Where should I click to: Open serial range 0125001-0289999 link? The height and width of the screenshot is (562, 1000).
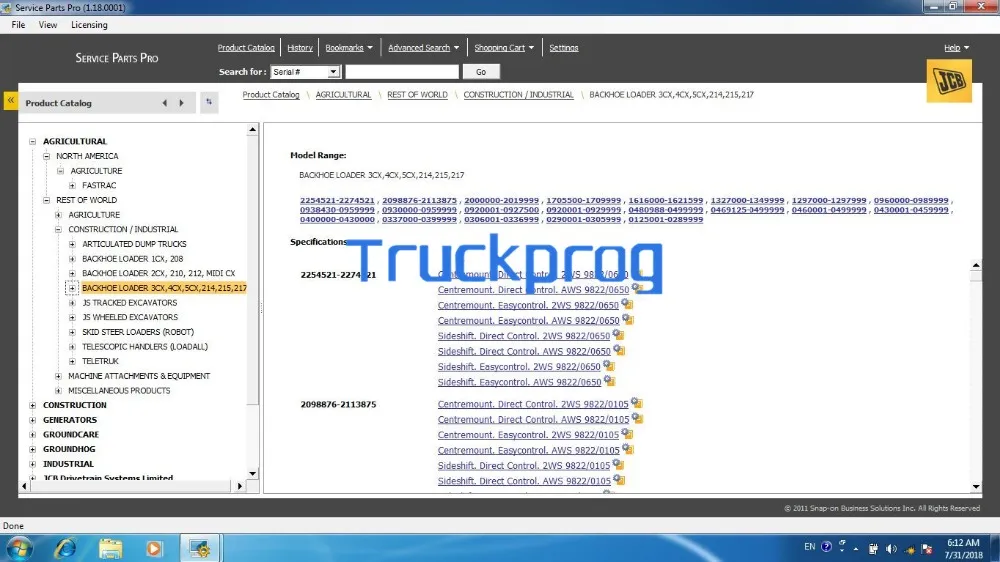[x=665, y=219]
